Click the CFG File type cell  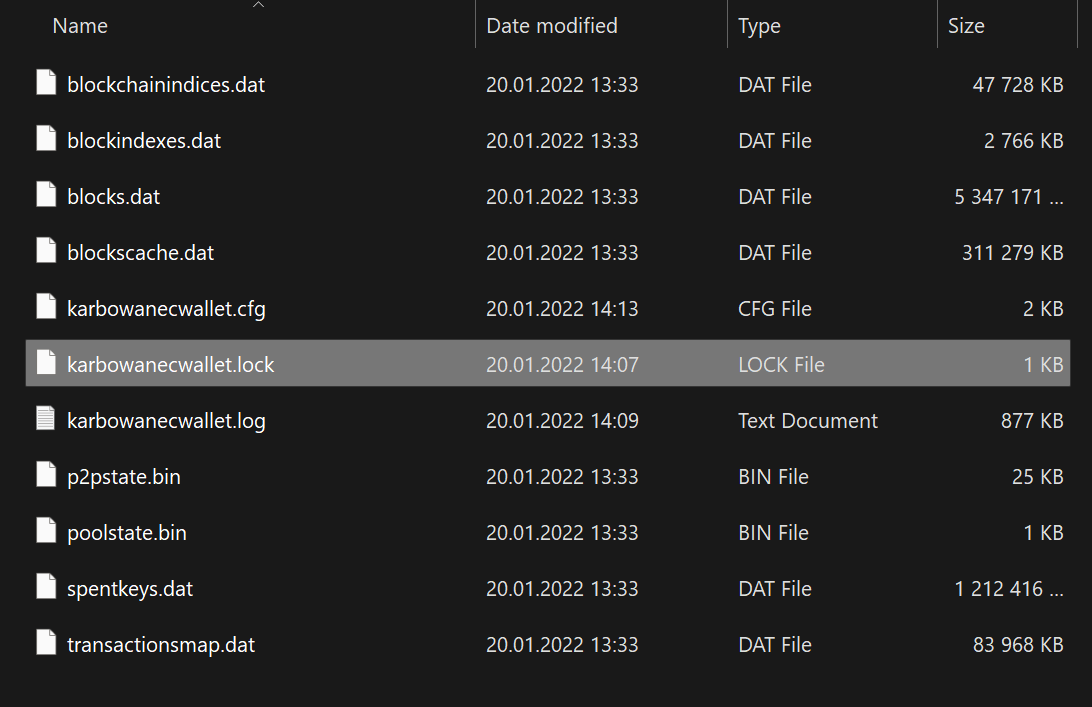[x=774, y=309]
